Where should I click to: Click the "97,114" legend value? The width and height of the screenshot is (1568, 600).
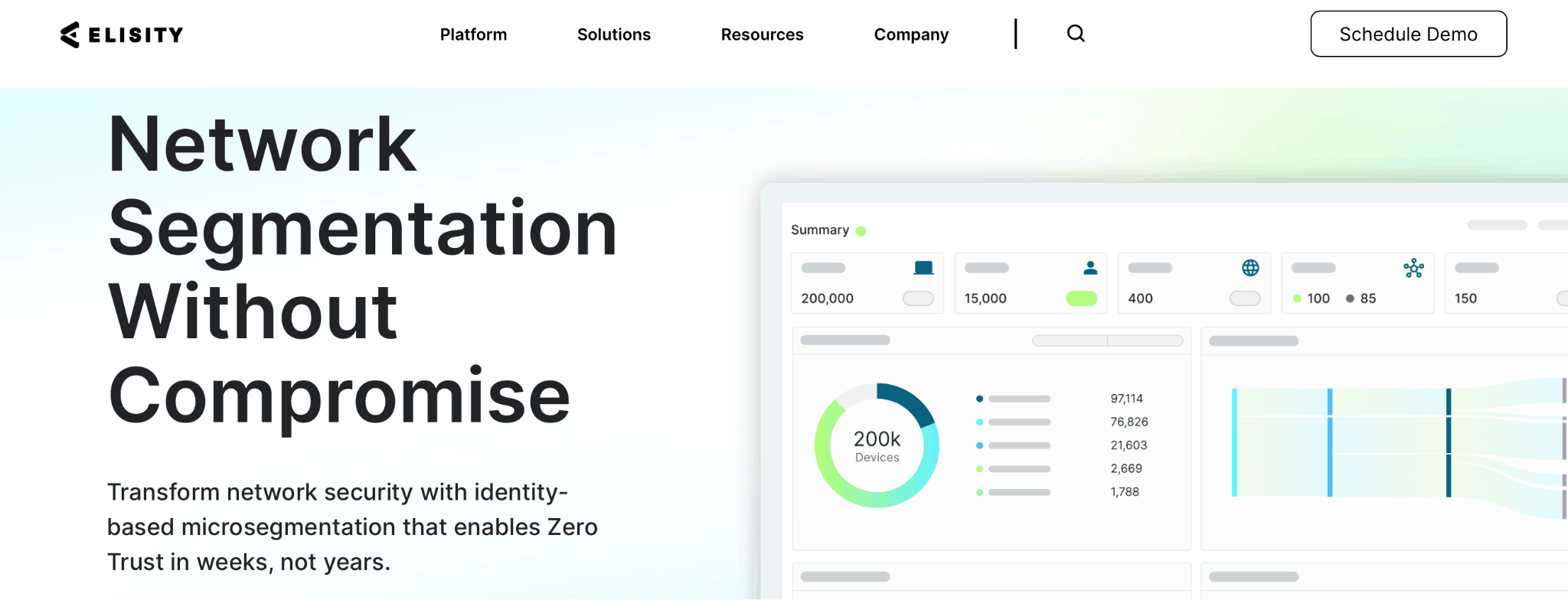[x=1126, y=399]
